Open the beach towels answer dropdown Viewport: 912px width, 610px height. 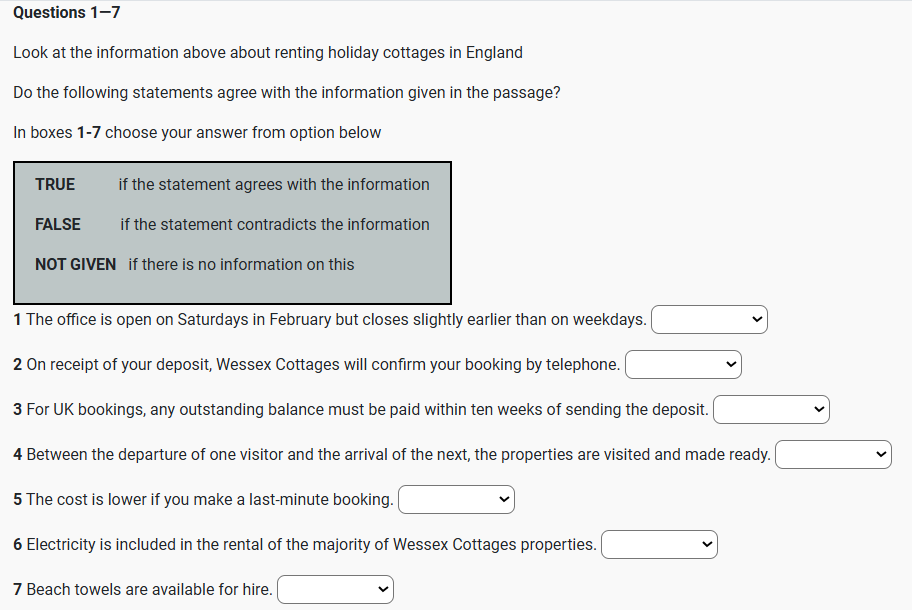pos(335,590)
